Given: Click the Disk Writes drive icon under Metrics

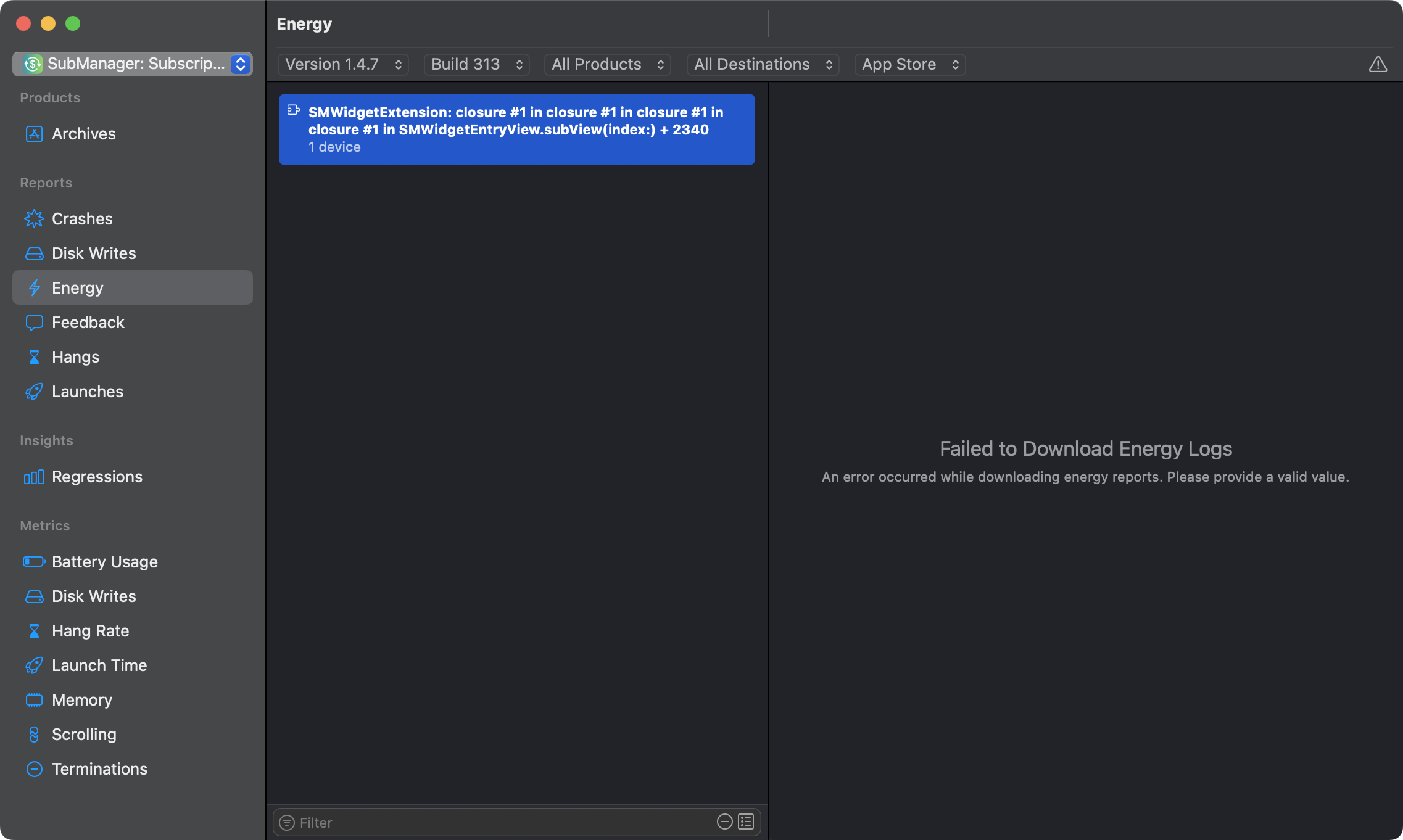Looking at the screenshot, I should (34, 596).
